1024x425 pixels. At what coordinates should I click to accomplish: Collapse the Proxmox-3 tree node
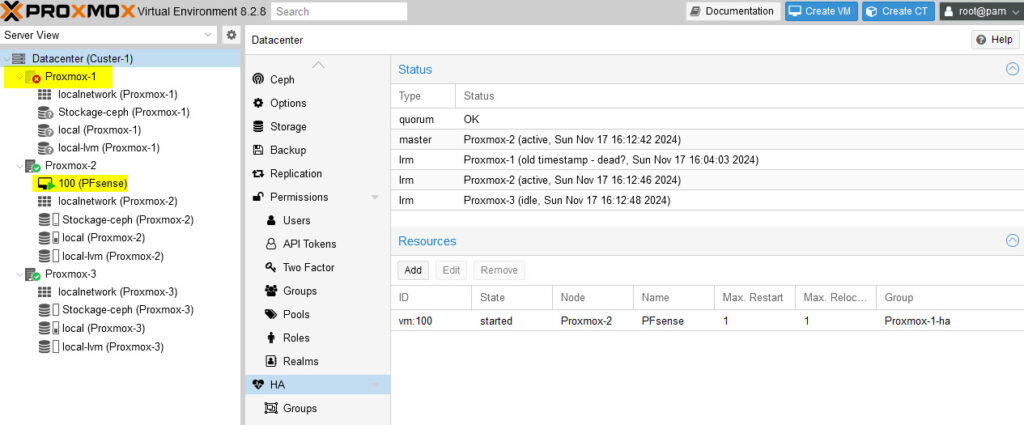[20, 274]
